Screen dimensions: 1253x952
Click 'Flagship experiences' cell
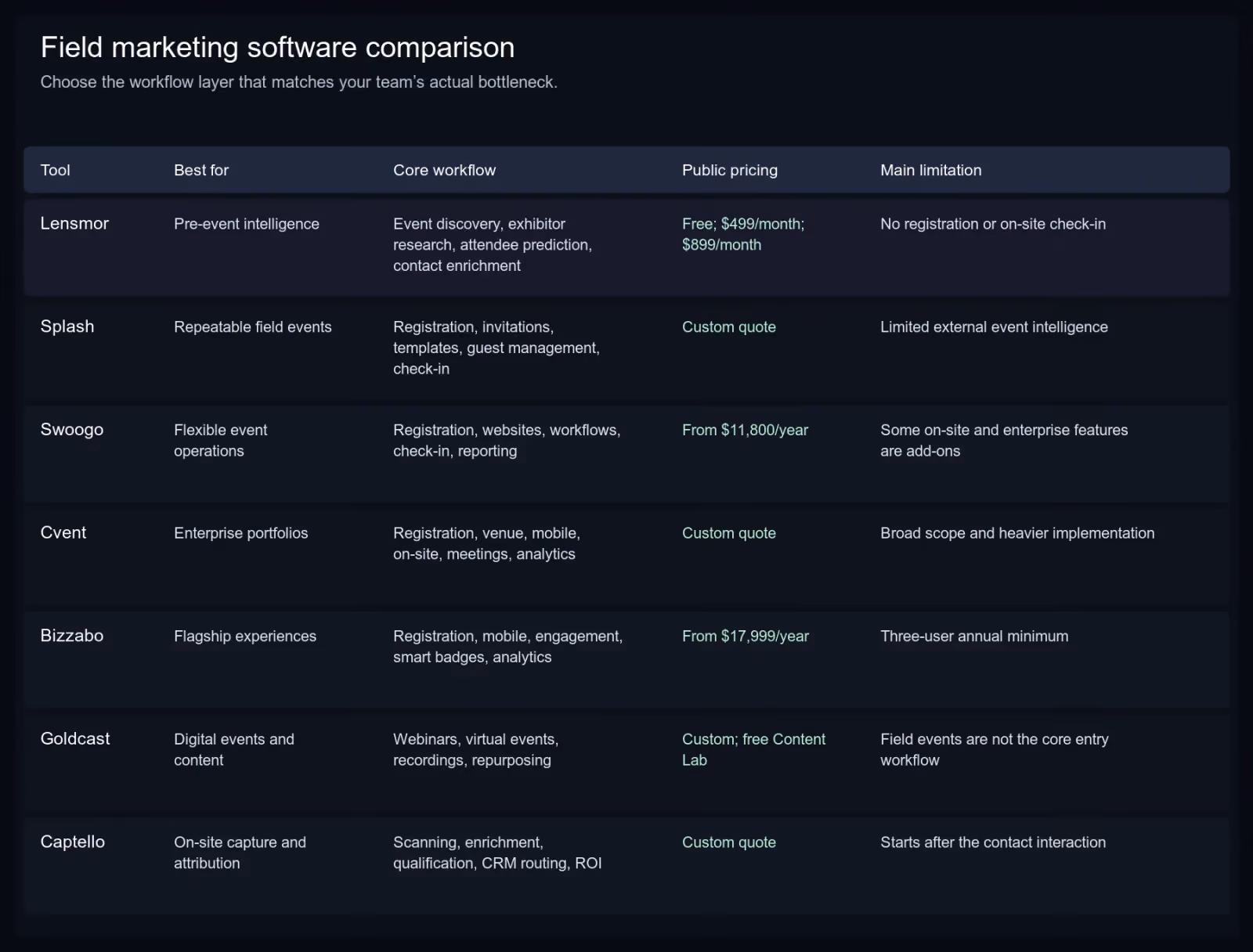[245, 636]
